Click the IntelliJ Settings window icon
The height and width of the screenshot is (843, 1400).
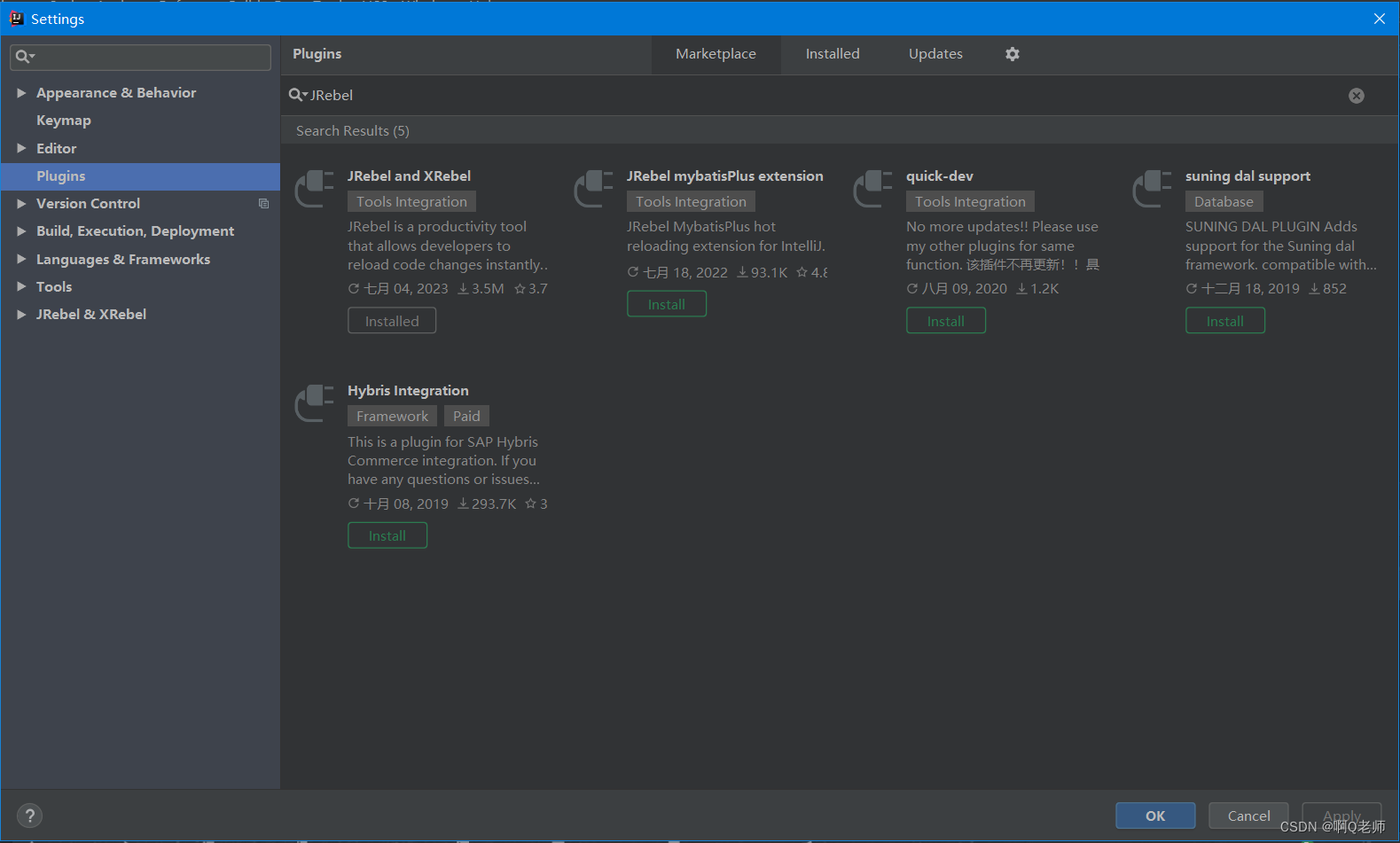(16, 18)
